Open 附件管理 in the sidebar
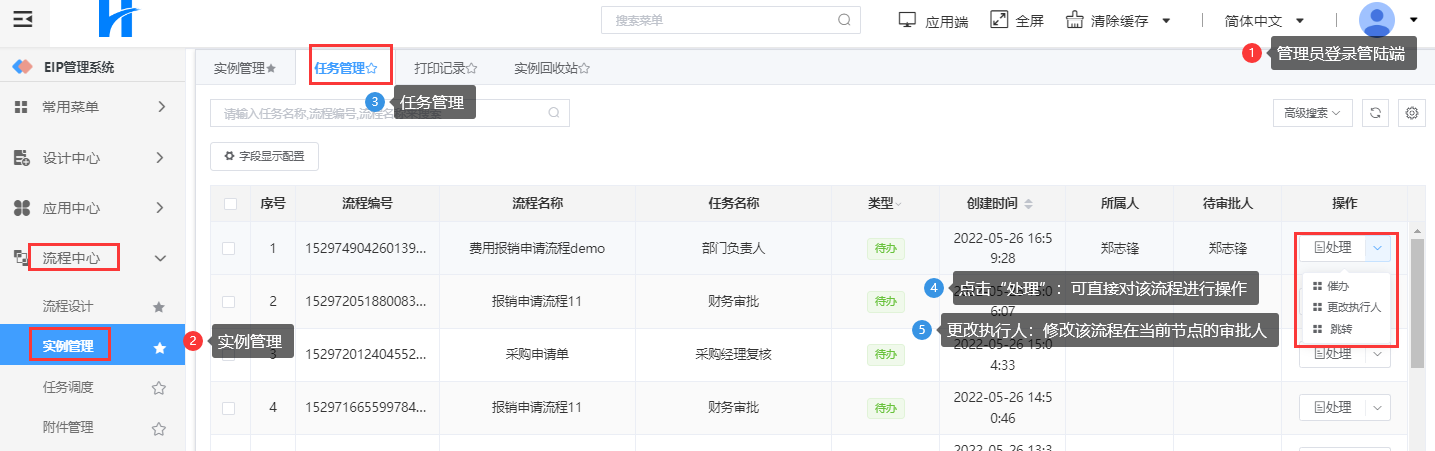 (x=68, y=427)
